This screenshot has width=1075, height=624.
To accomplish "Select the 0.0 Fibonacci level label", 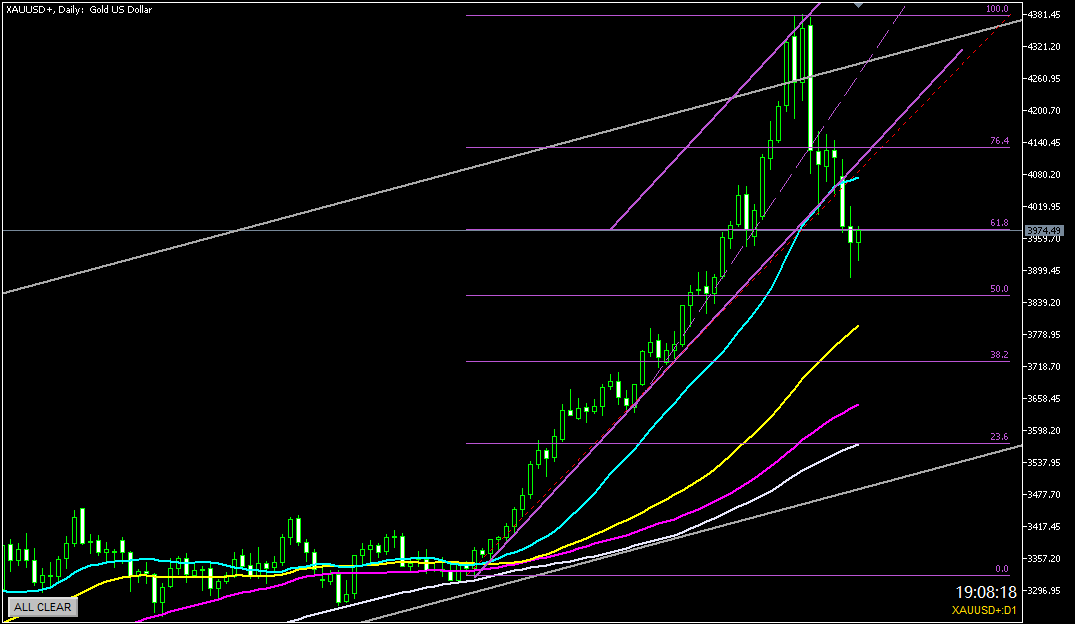I will (1001, 568).
